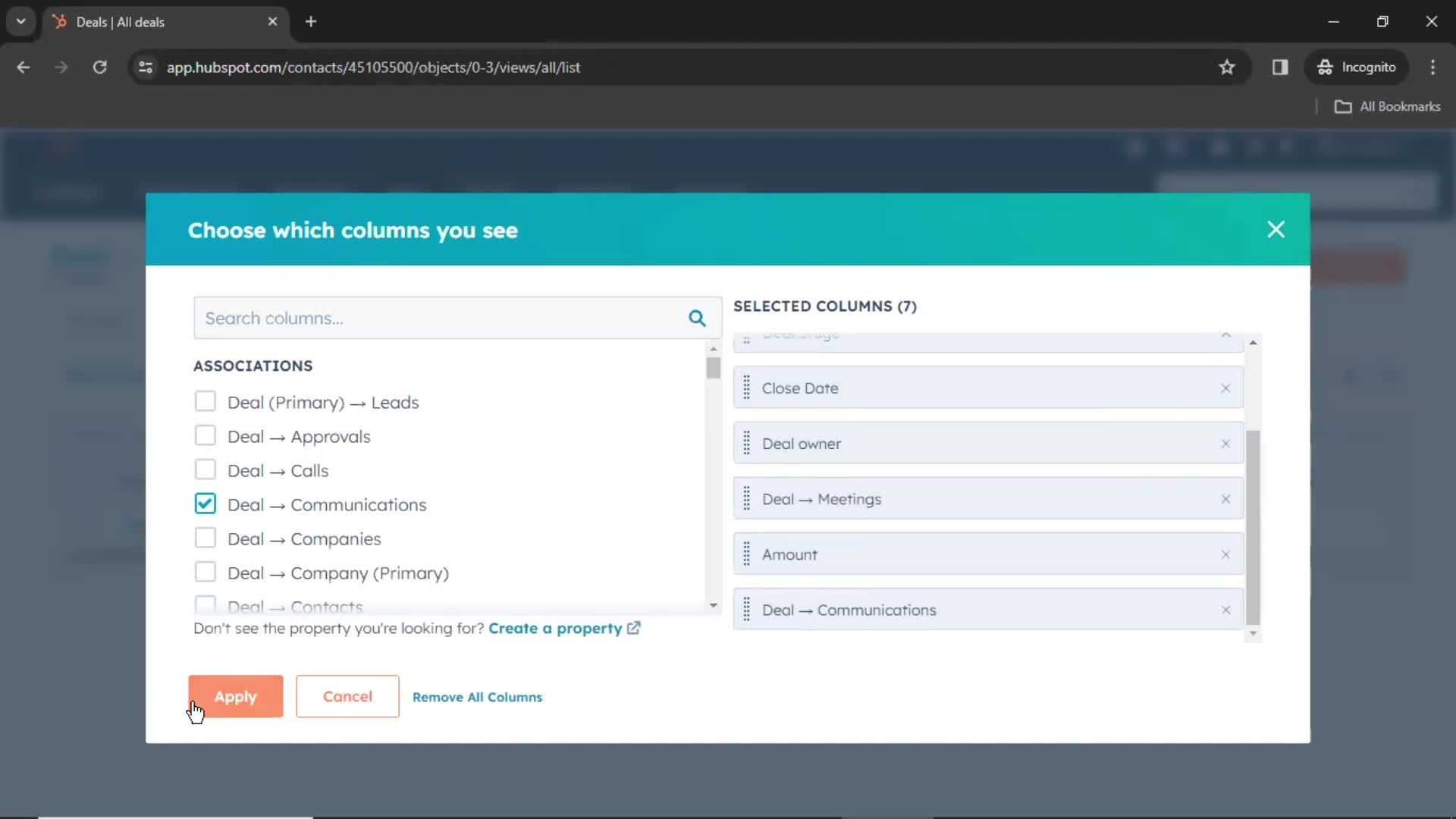Click the Incognito profile button
The image size is (1456, 819).
pyautogui.click(x=1357, y=67)
